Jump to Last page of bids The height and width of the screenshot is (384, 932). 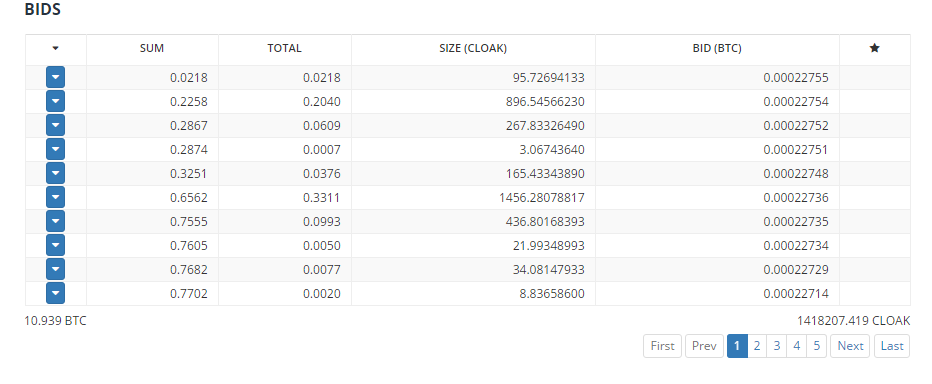(892, 346)
